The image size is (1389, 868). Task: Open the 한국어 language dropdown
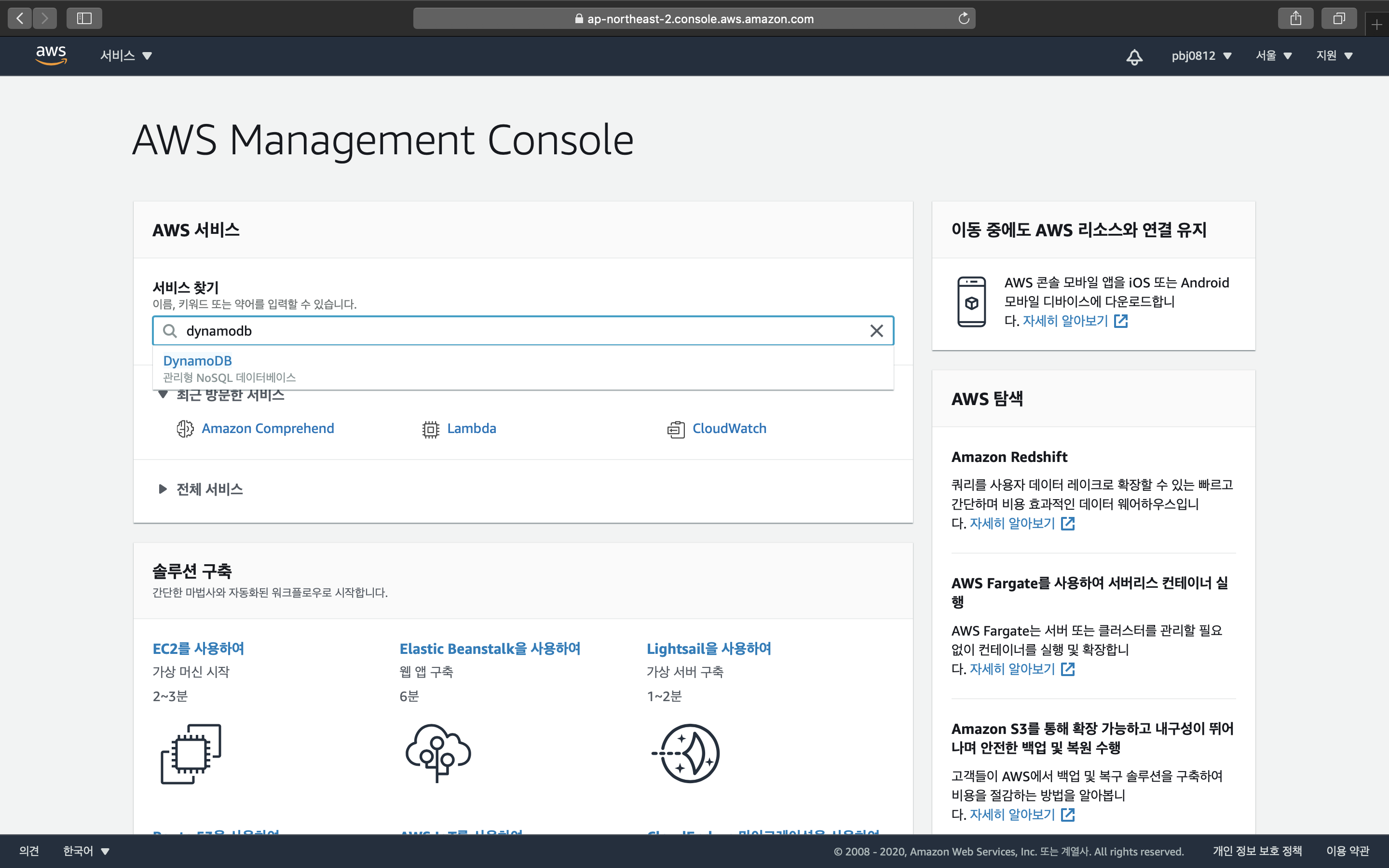[86, 851]
